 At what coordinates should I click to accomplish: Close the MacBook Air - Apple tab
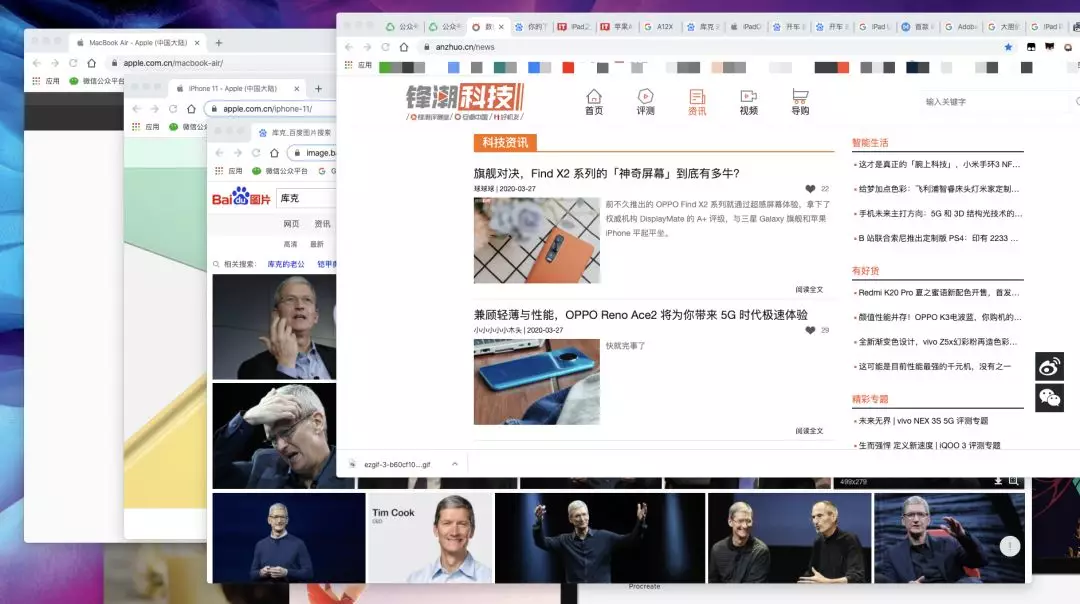tap(197, 43)
